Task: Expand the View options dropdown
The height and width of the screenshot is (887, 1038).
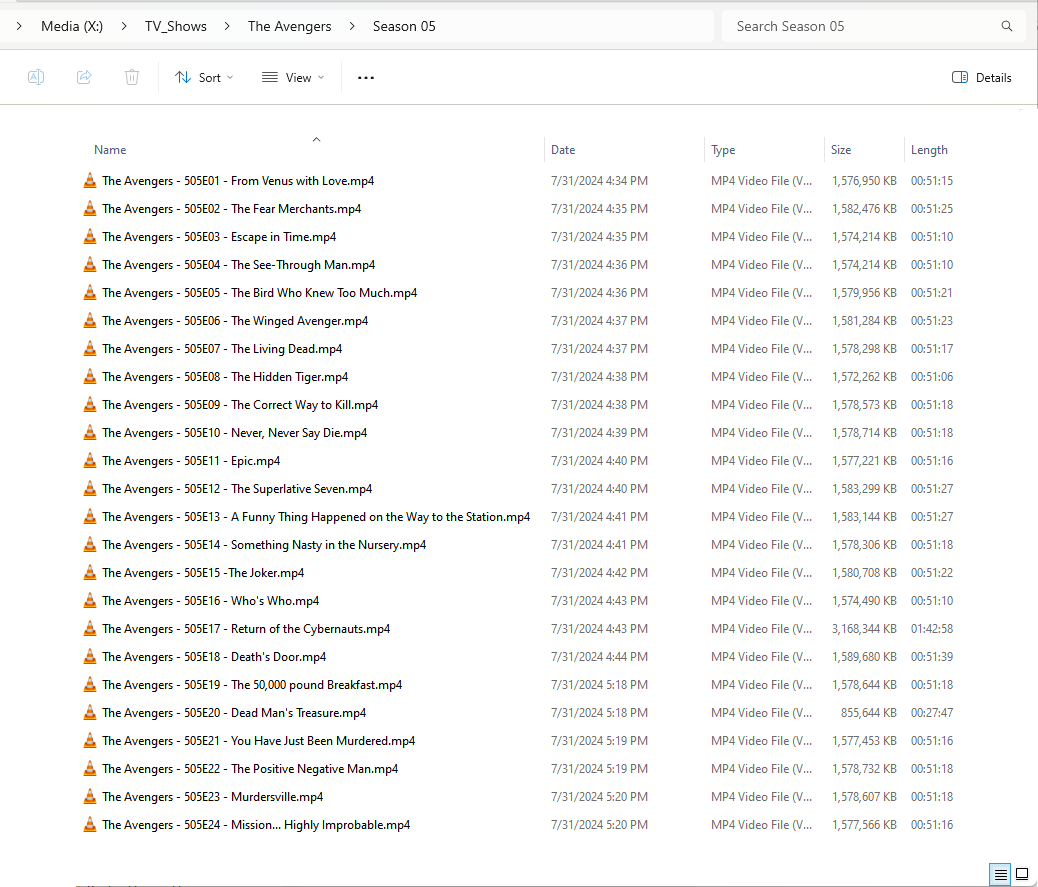Action: click(292, 77)
